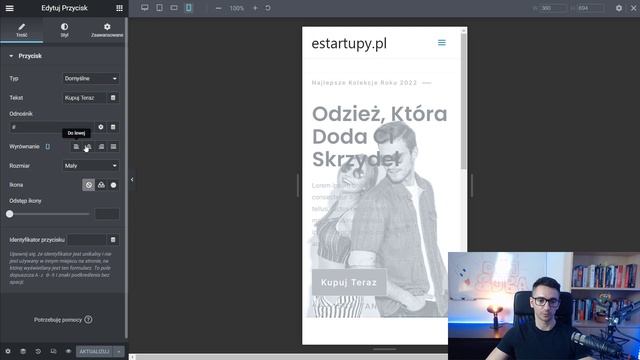The width and height of the screenshot is (640, 360).
Task: Select the no-icon option for Ikona
Action: click(x=89, y=185)
